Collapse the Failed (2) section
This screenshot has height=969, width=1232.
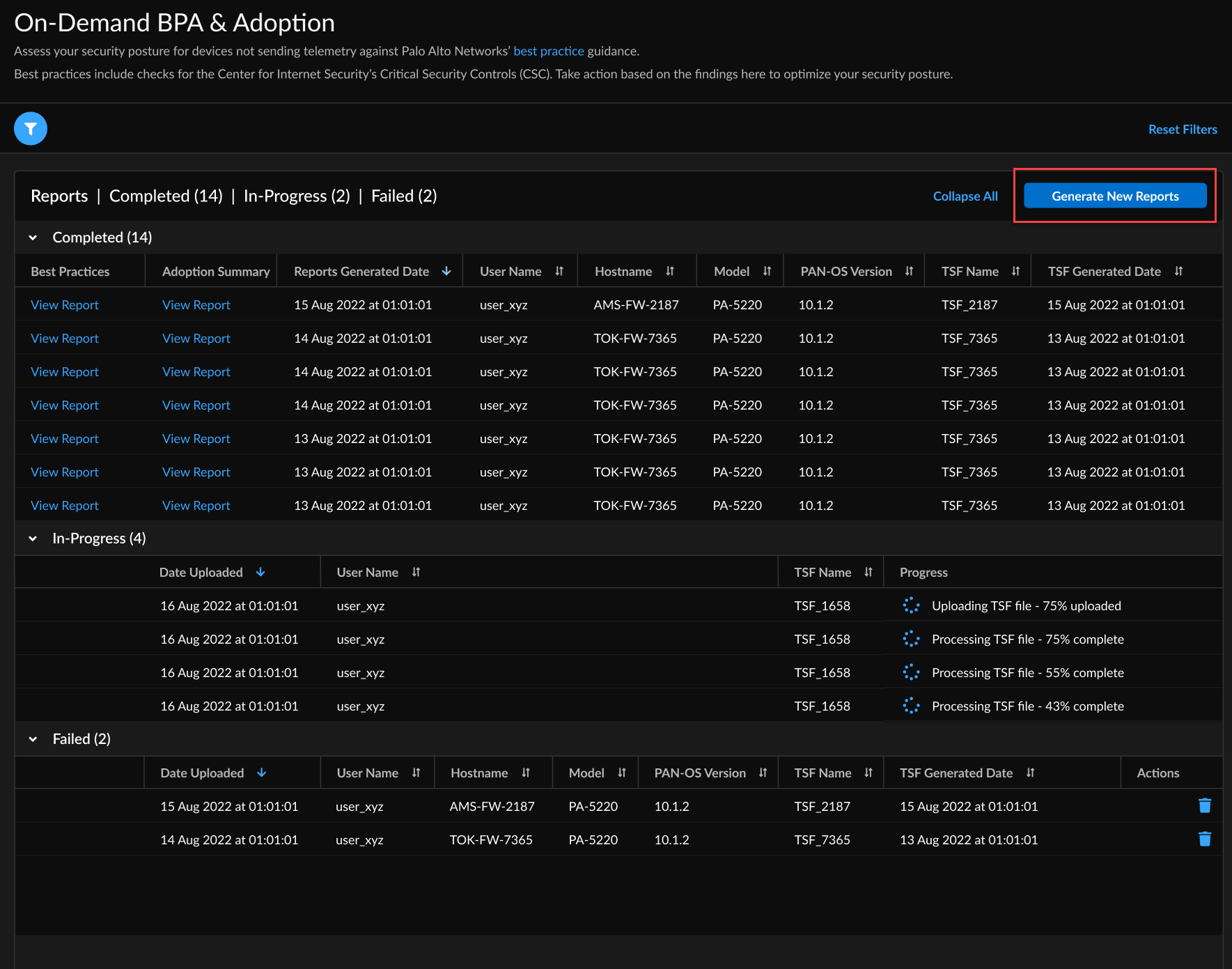(33, 739)
